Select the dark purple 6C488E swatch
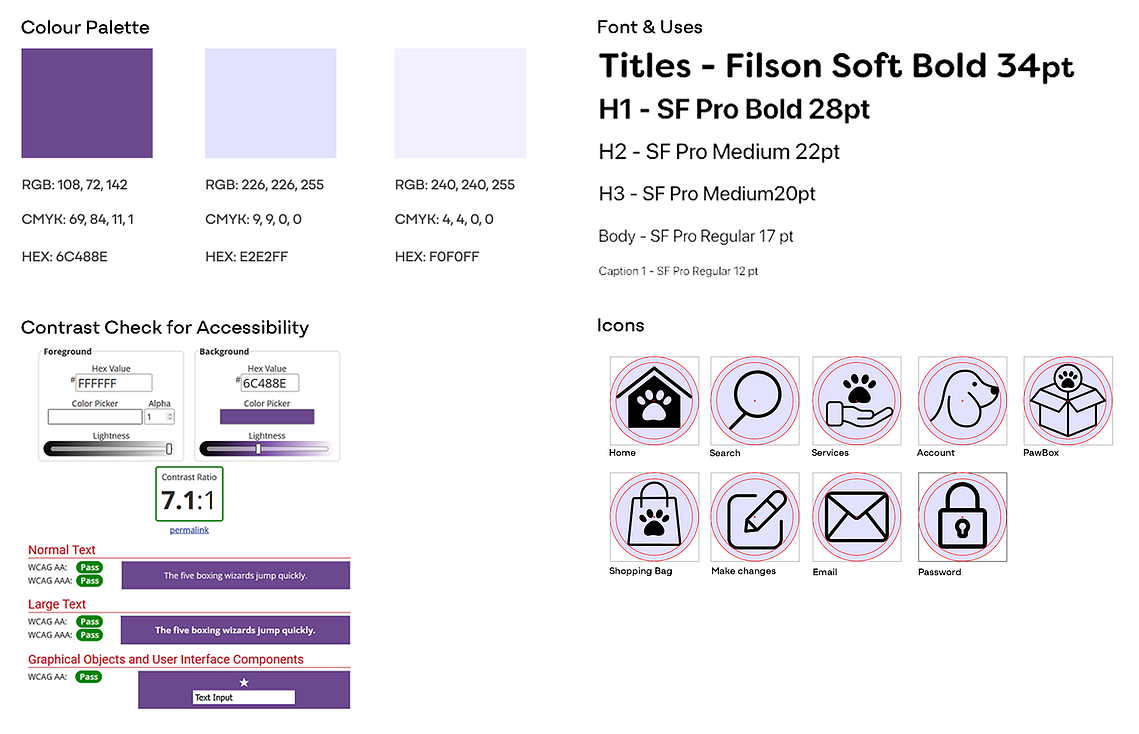Image resolution: width=1139 pixels, height=734 pixels. 87,103
